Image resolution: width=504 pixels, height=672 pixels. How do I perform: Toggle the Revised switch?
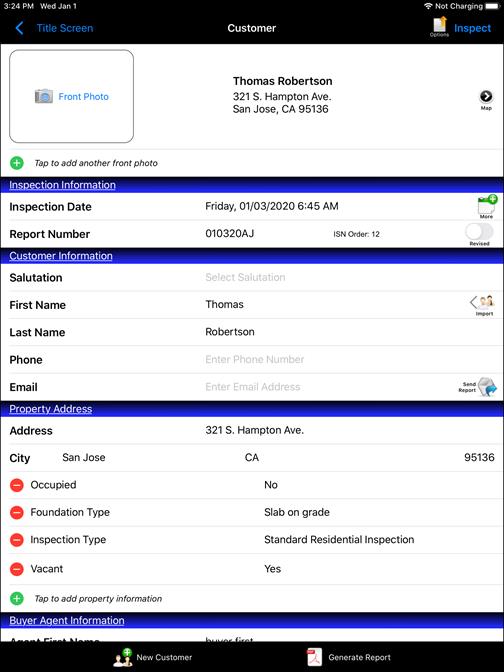pyautogui.click(x=479, y=232)
